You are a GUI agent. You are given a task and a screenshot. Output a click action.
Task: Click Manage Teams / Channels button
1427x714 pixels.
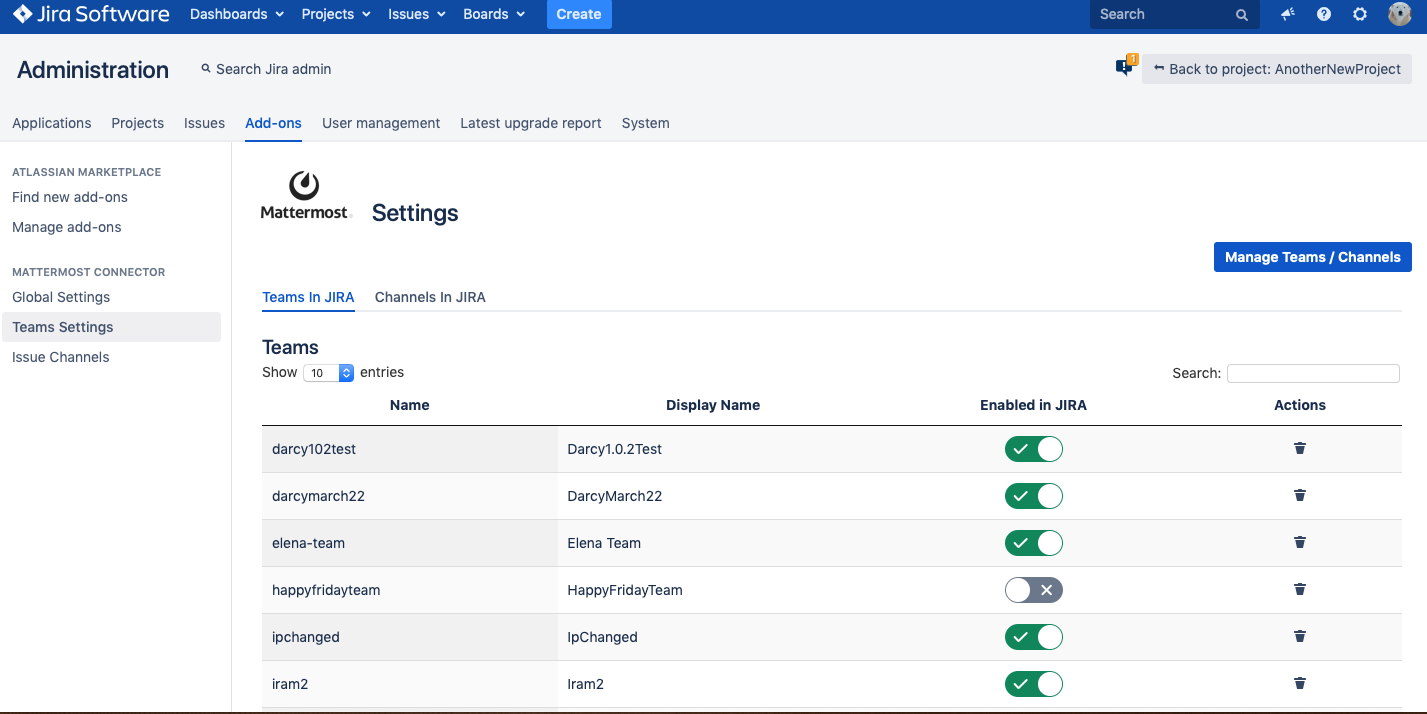pos(1312,257)
